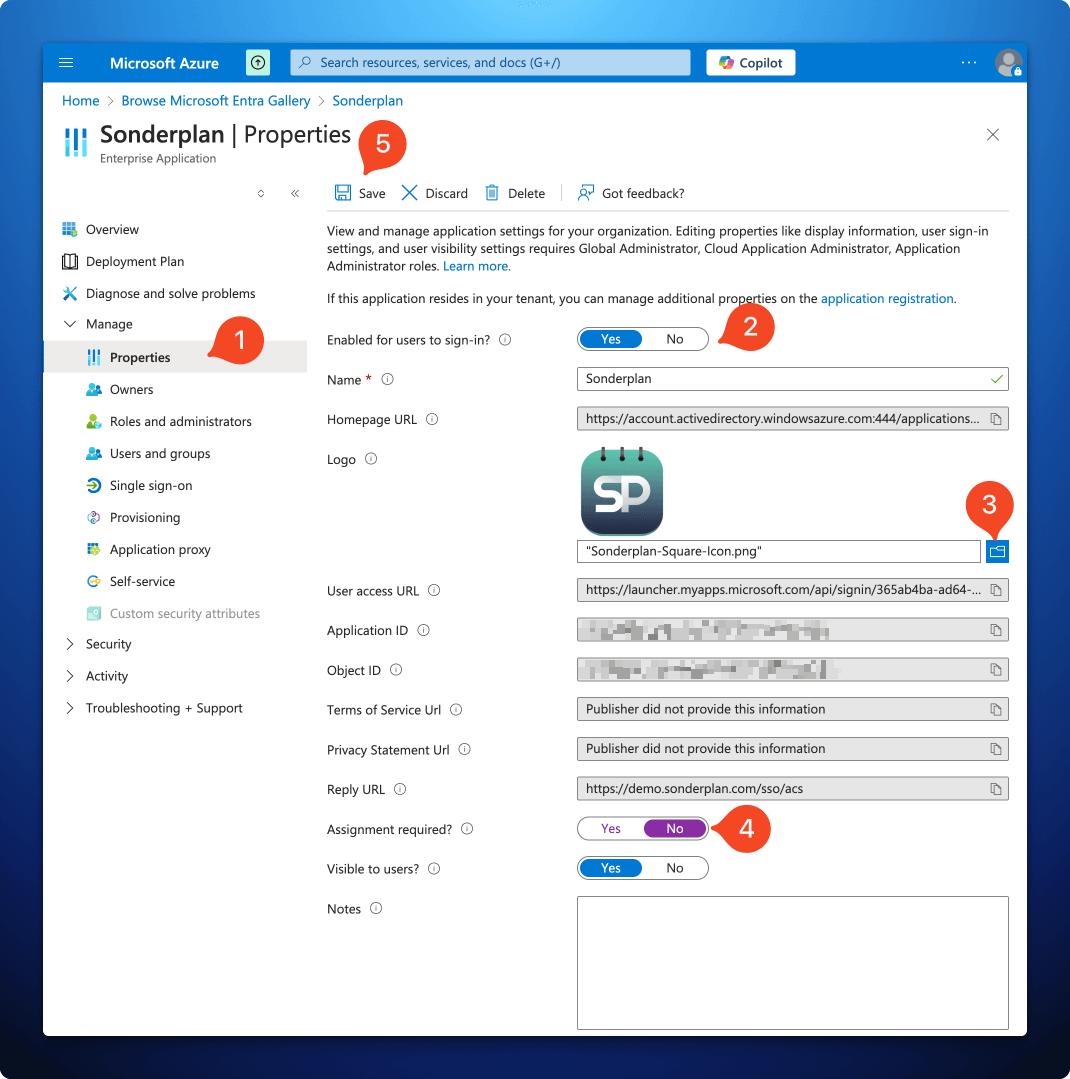
Task: Discard pending changes
Action: click(x=434, y=192)
